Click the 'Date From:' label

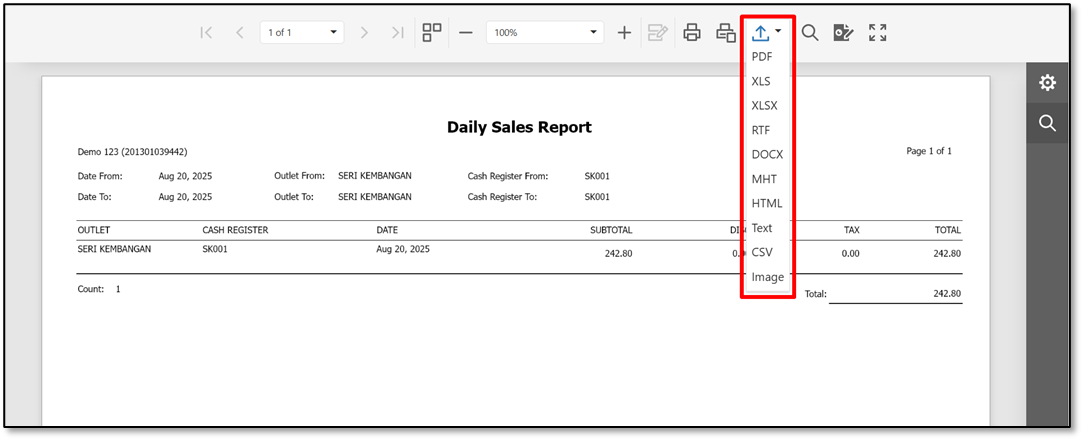click(100, 176)
